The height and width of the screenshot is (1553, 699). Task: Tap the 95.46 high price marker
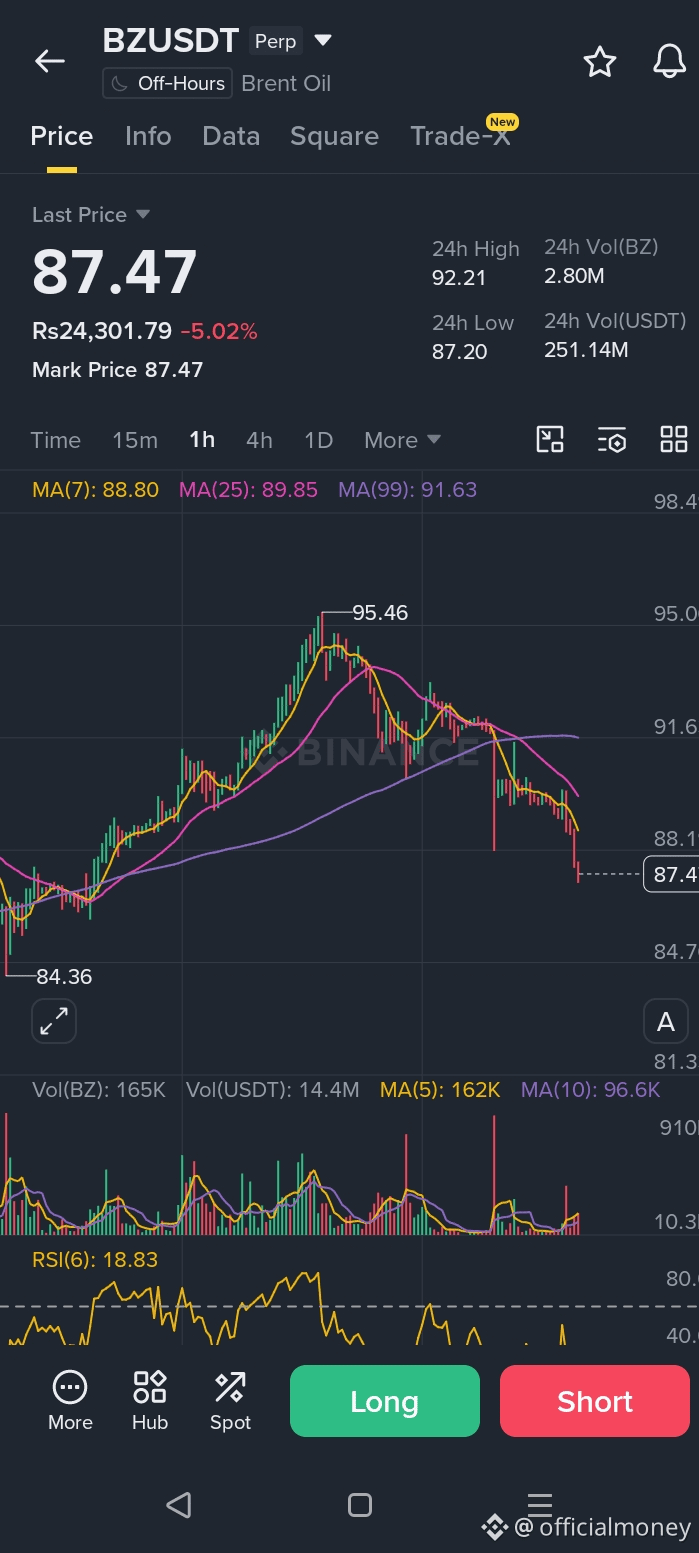(x=380, y=613)
